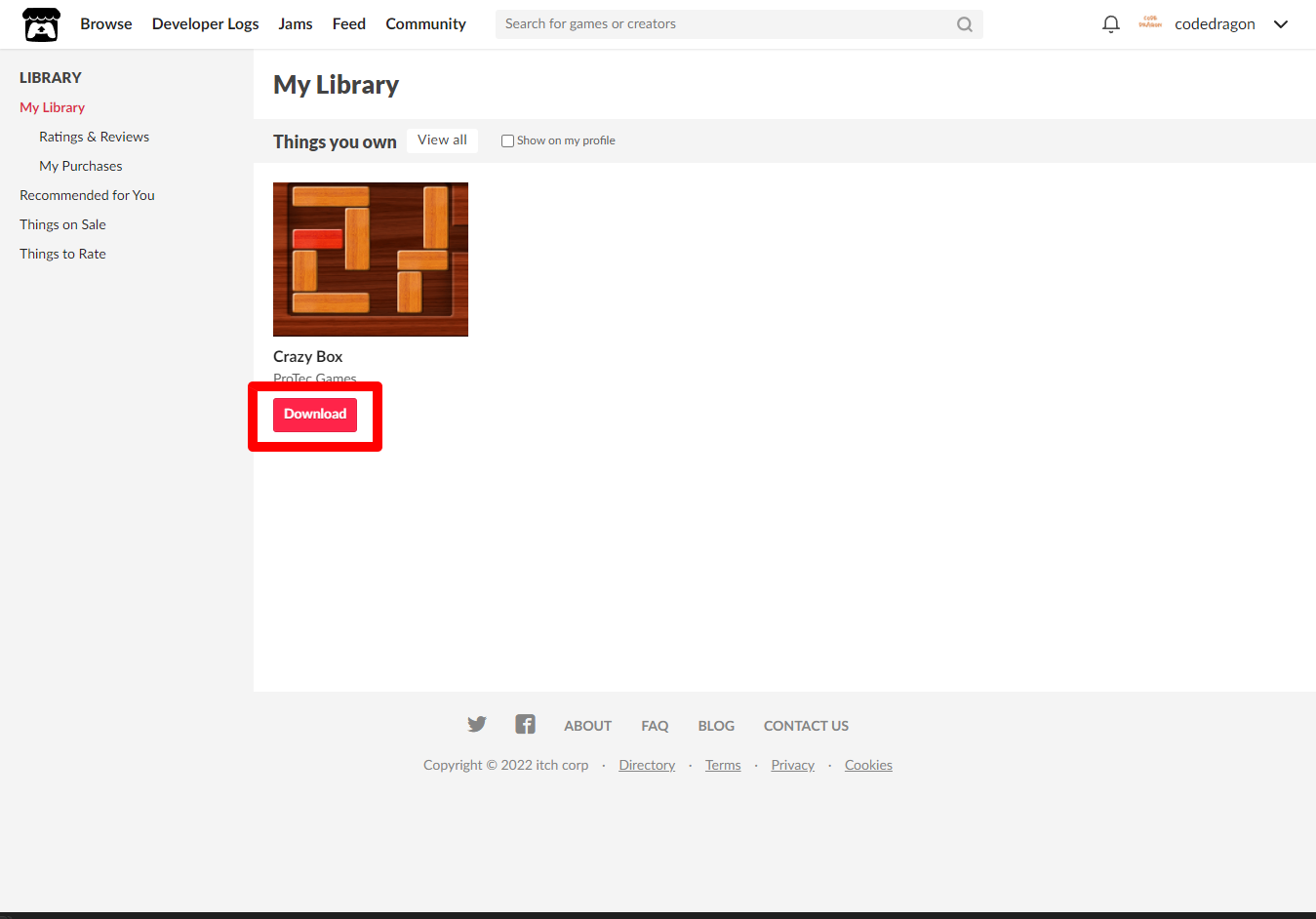
Task: Open Feed in top navigation
Action: point(349,24)
